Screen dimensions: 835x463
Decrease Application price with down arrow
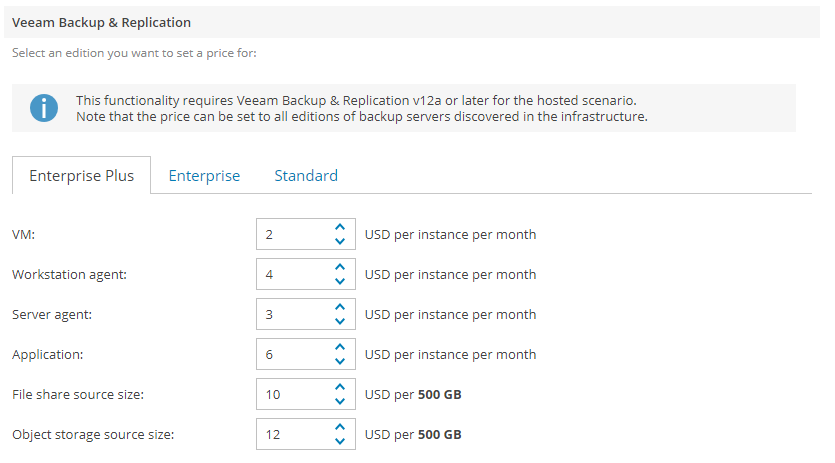[340, 361]
